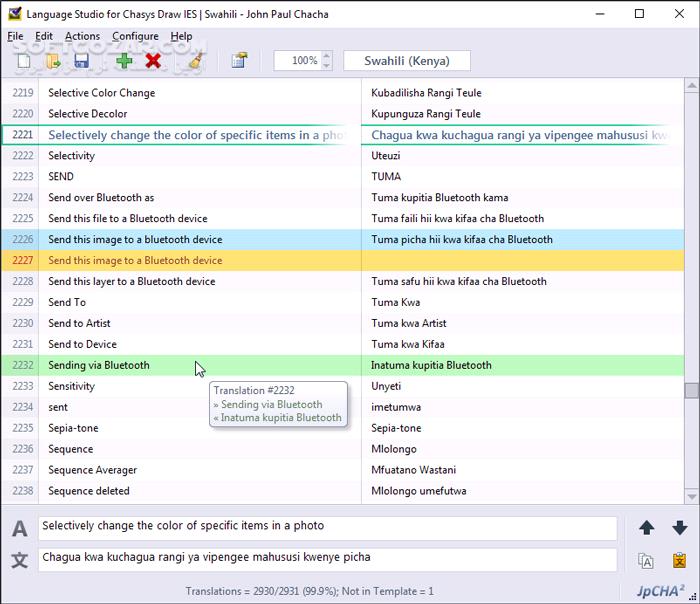This screenshot has width=700, height=604.
Task: Click row number 2236
Action: click(x=23, y=449)
